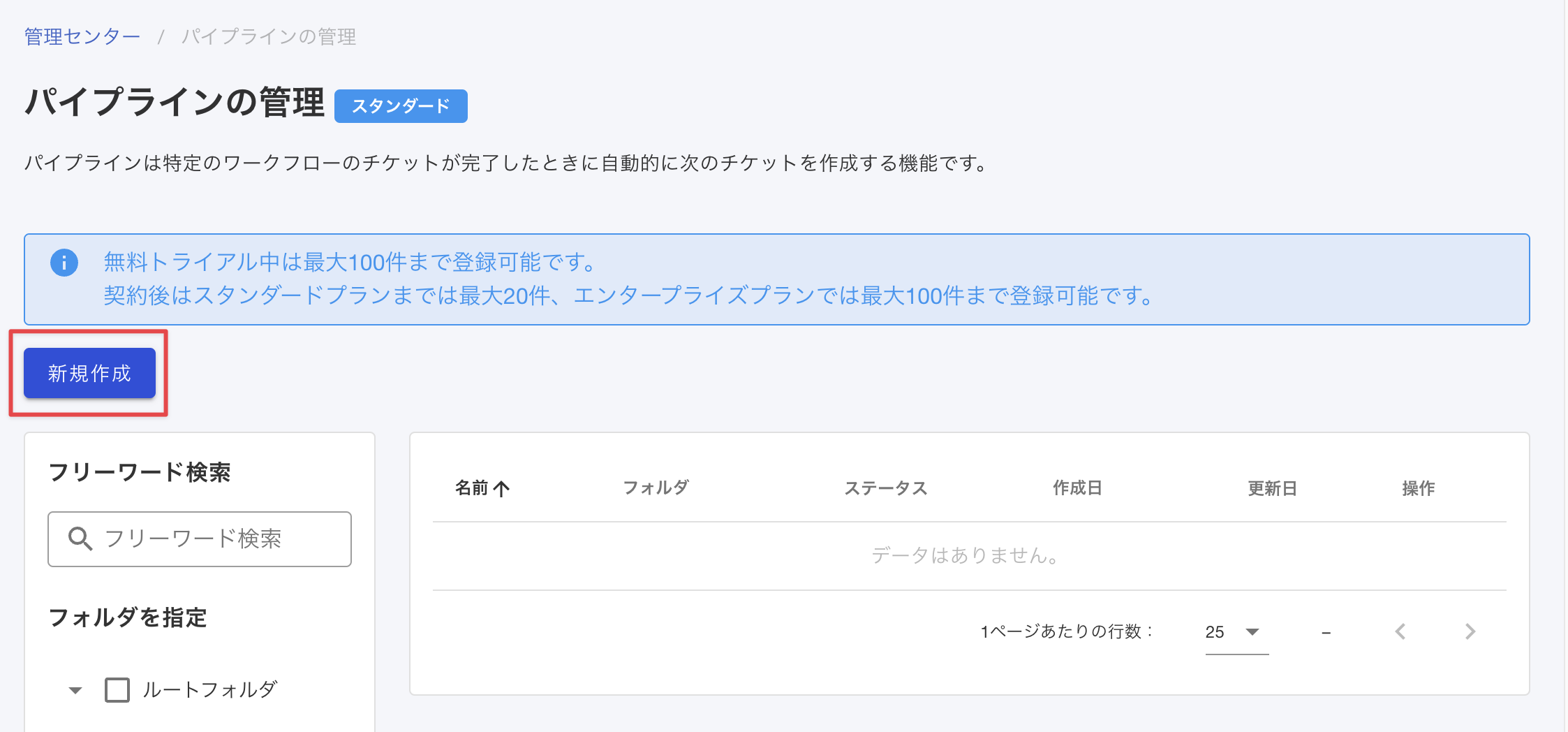1568x732 pixels.
Task: Open the rows-per-page dropdown showing 25
Action: pyautogui.click(x=1236, y=632)
